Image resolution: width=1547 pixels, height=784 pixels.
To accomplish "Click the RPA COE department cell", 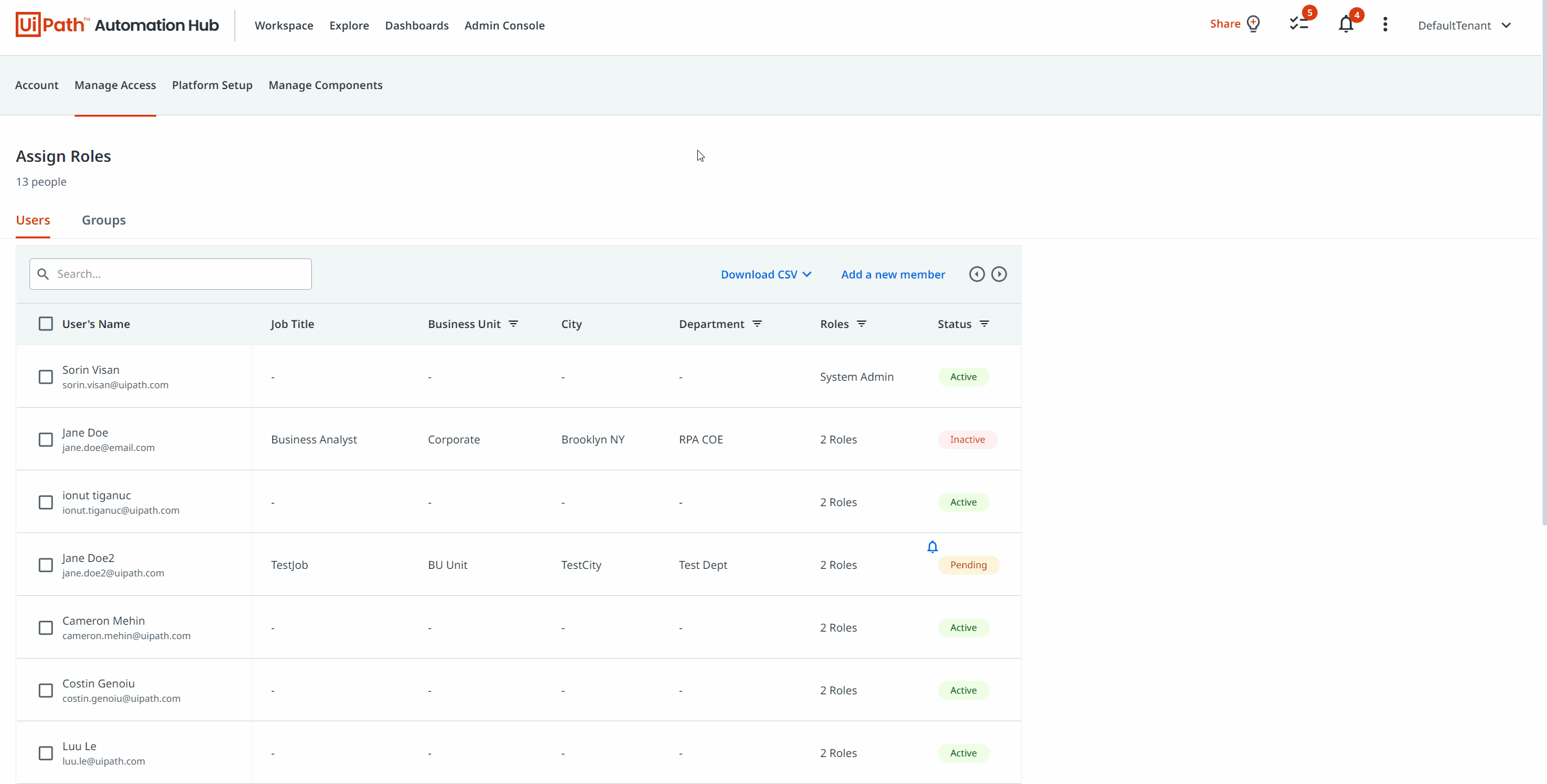I will 701,440.
